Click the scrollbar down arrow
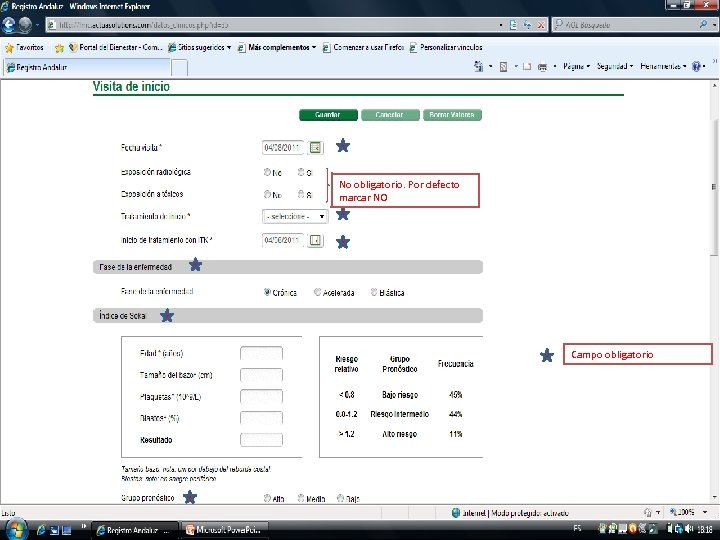 point(714,498)
